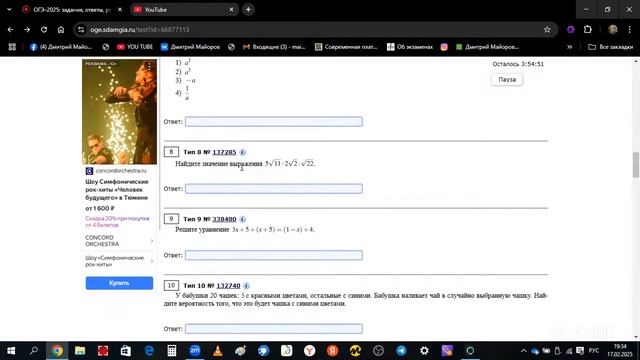This screenshot has height=360, width=640.
Task: Open Telegram from the taskbar
Action: 401,351
